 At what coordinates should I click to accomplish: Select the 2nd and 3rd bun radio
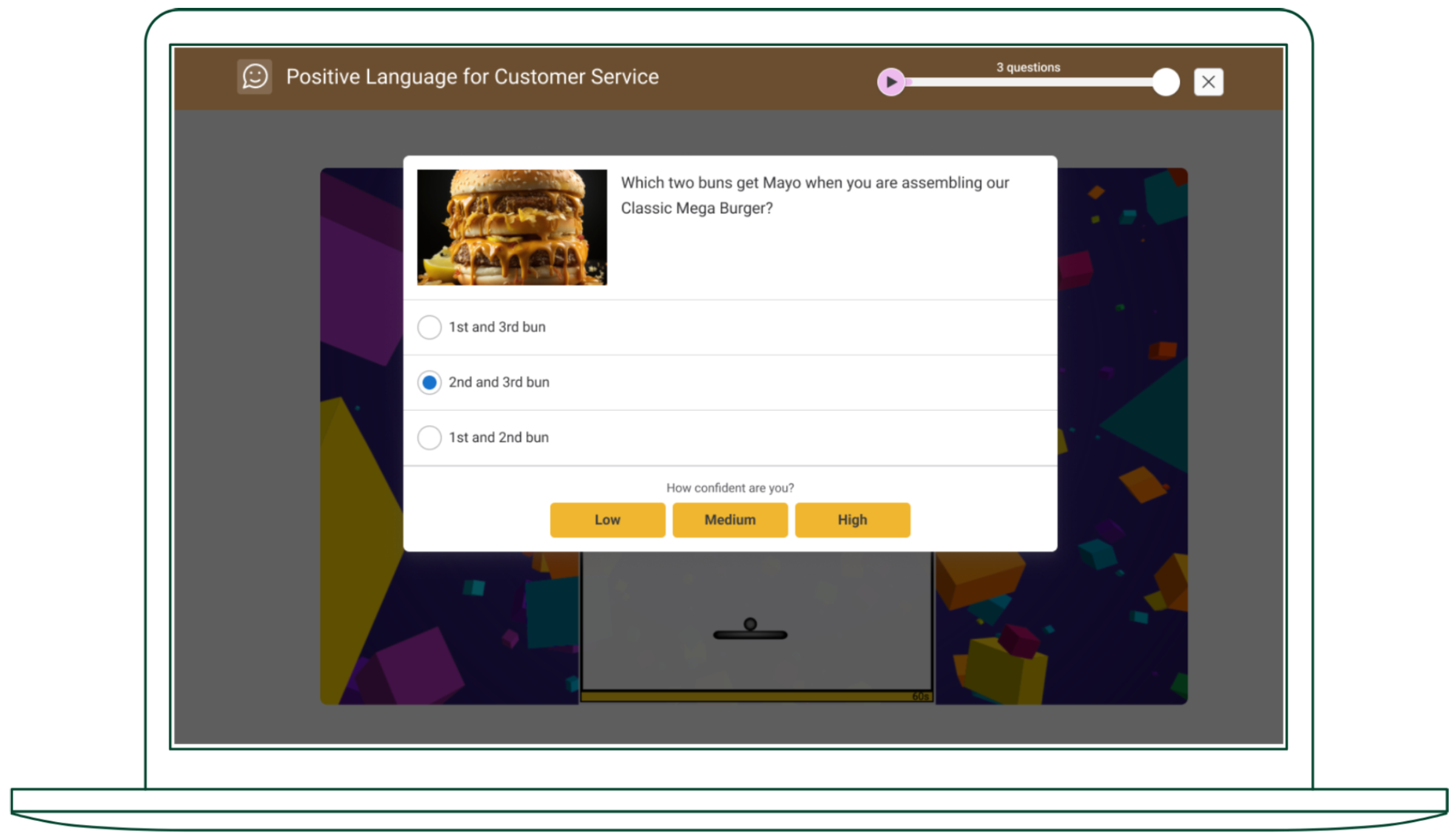click(x=430, y=382)
